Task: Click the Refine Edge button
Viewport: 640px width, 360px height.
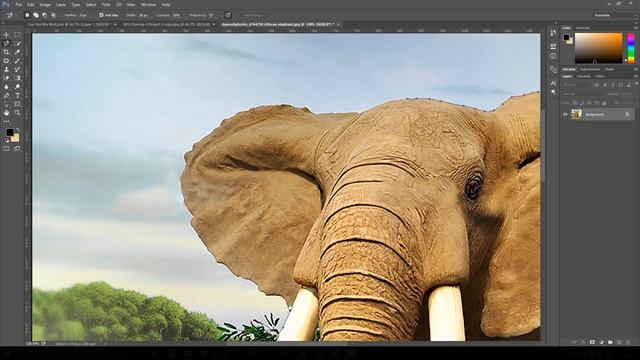Action: pyautogui.click(x=253, y=15)
